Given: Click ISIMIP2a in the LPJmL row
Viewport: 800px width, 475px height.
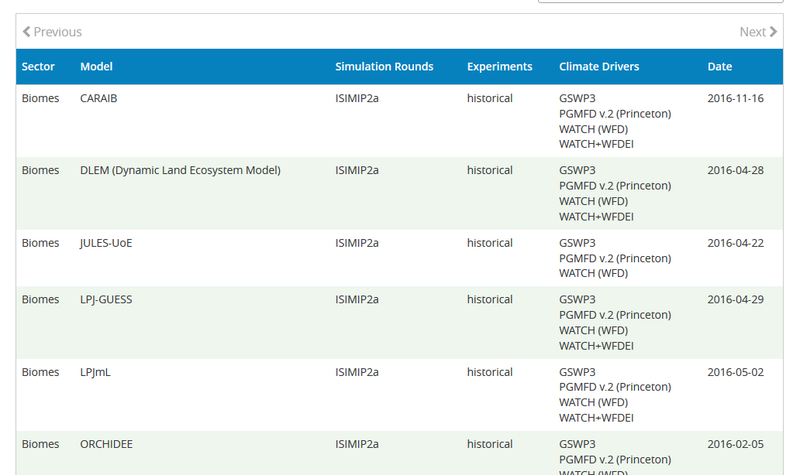Looking at the screenshot, I should tap(357, 372).
